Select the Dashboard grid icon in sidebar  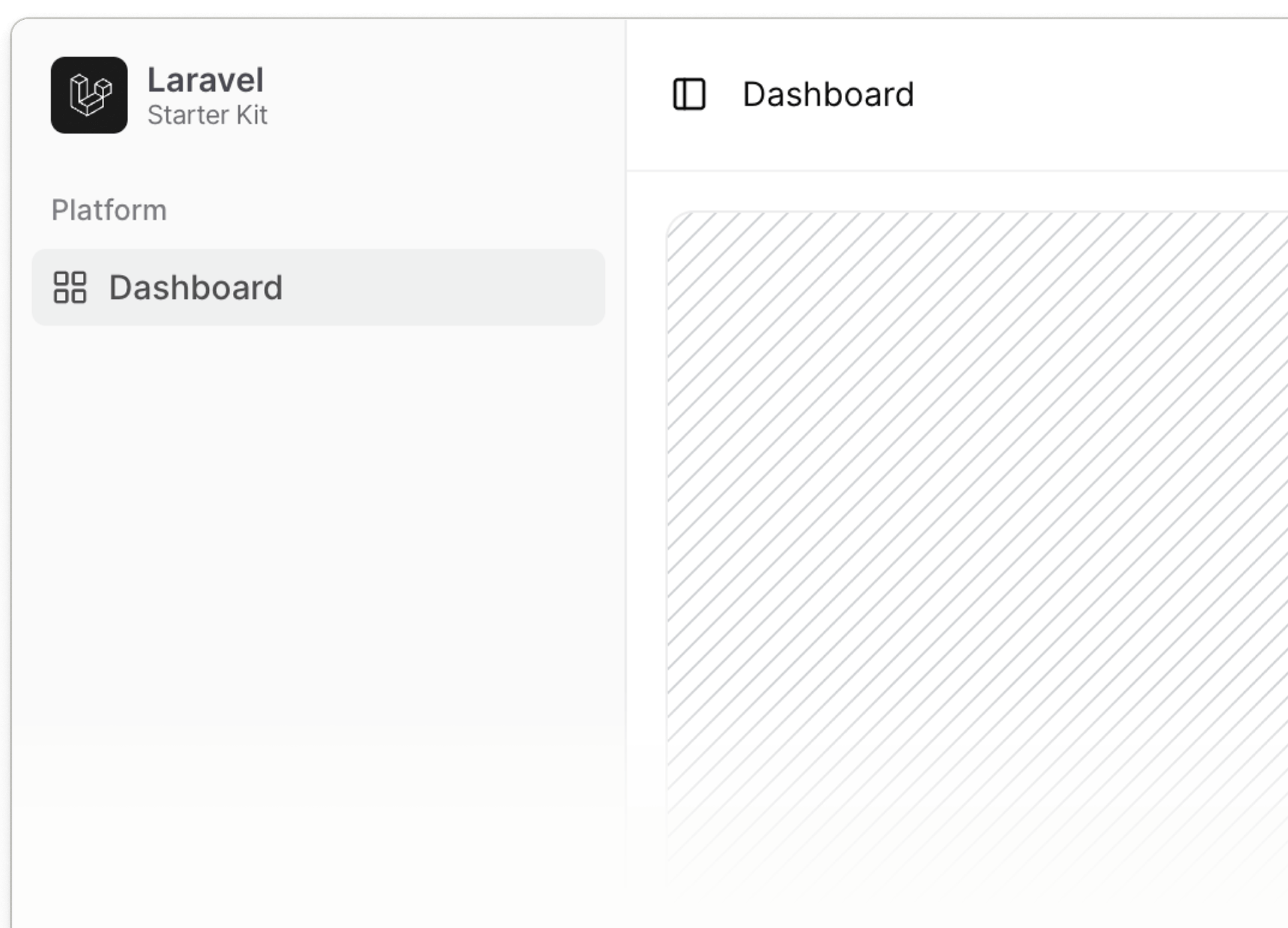tap(70, 288)
